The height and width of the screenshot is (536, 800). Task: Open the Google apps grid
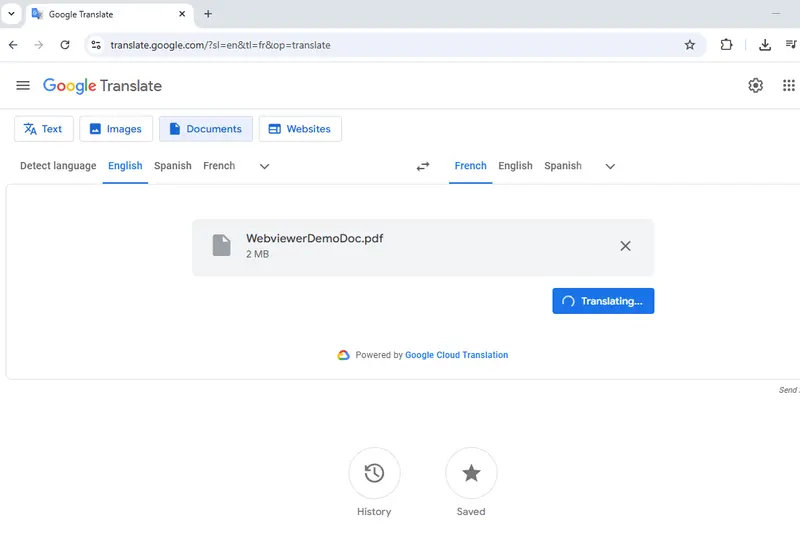click(789, 85)
